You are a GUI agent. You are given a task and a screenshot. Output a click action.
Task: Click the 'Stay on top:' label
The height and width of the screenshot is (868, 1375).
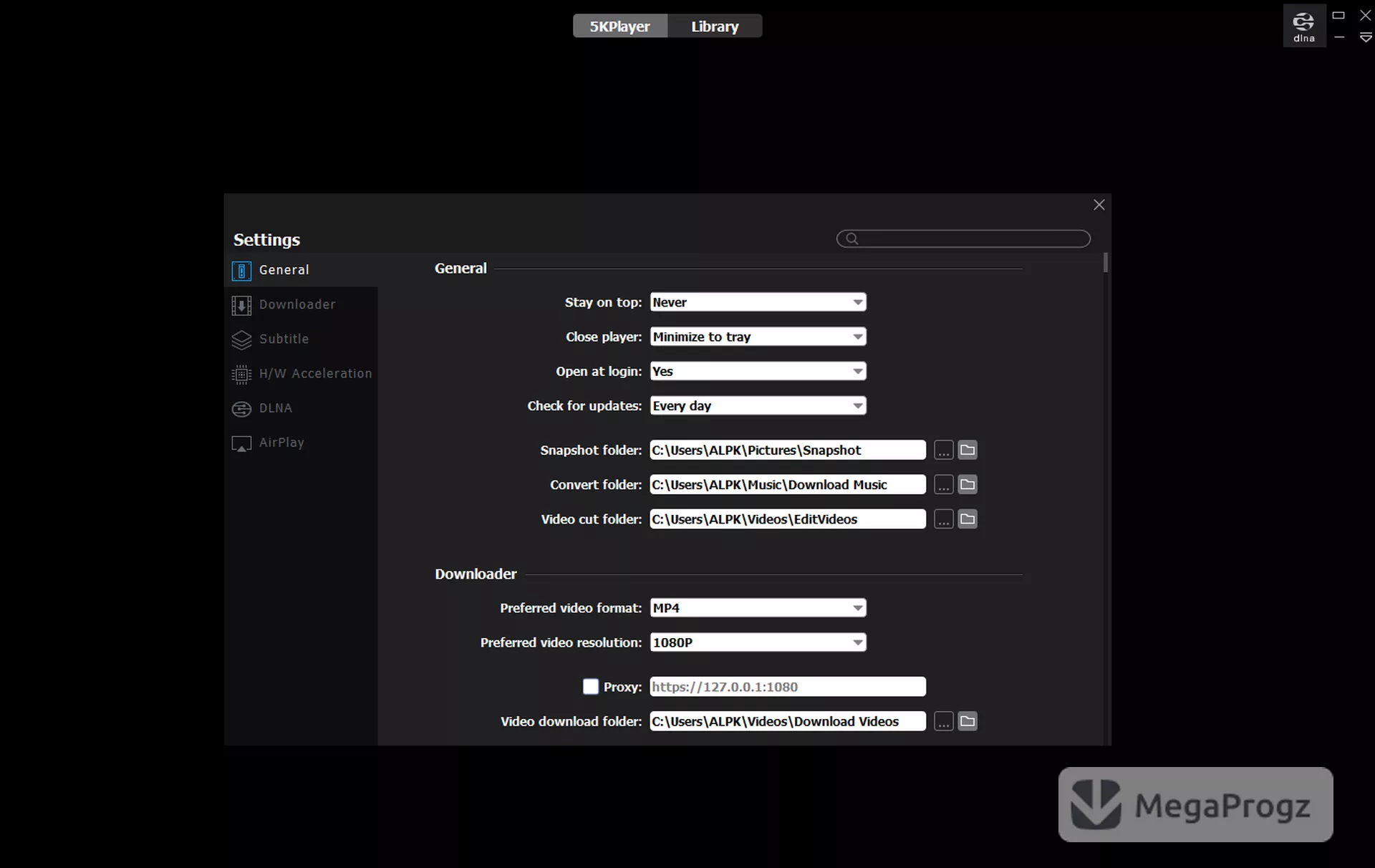(x=603, y=302)
